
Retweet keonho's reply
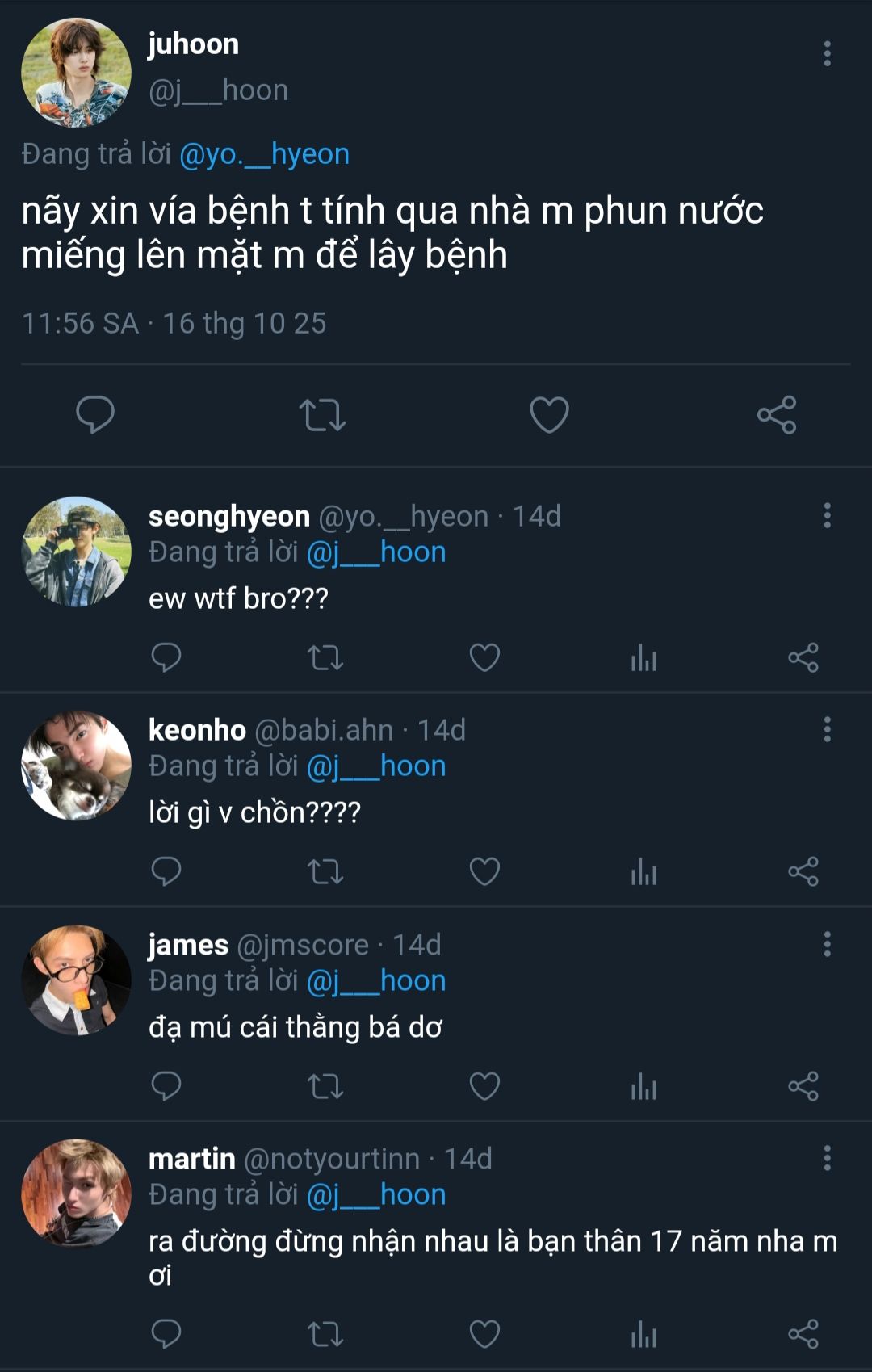point(325,872)
